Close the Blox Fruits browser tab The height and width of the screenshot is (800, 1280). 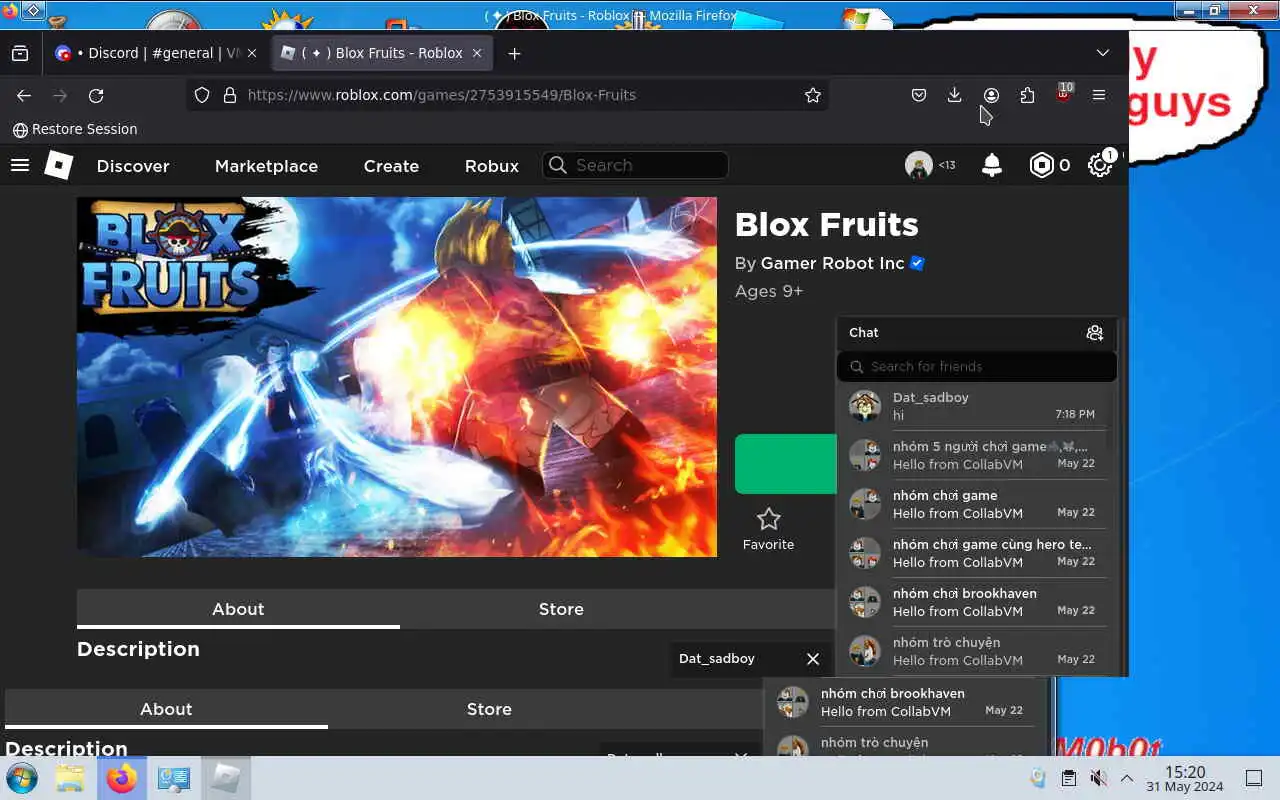tap(479, 53)
